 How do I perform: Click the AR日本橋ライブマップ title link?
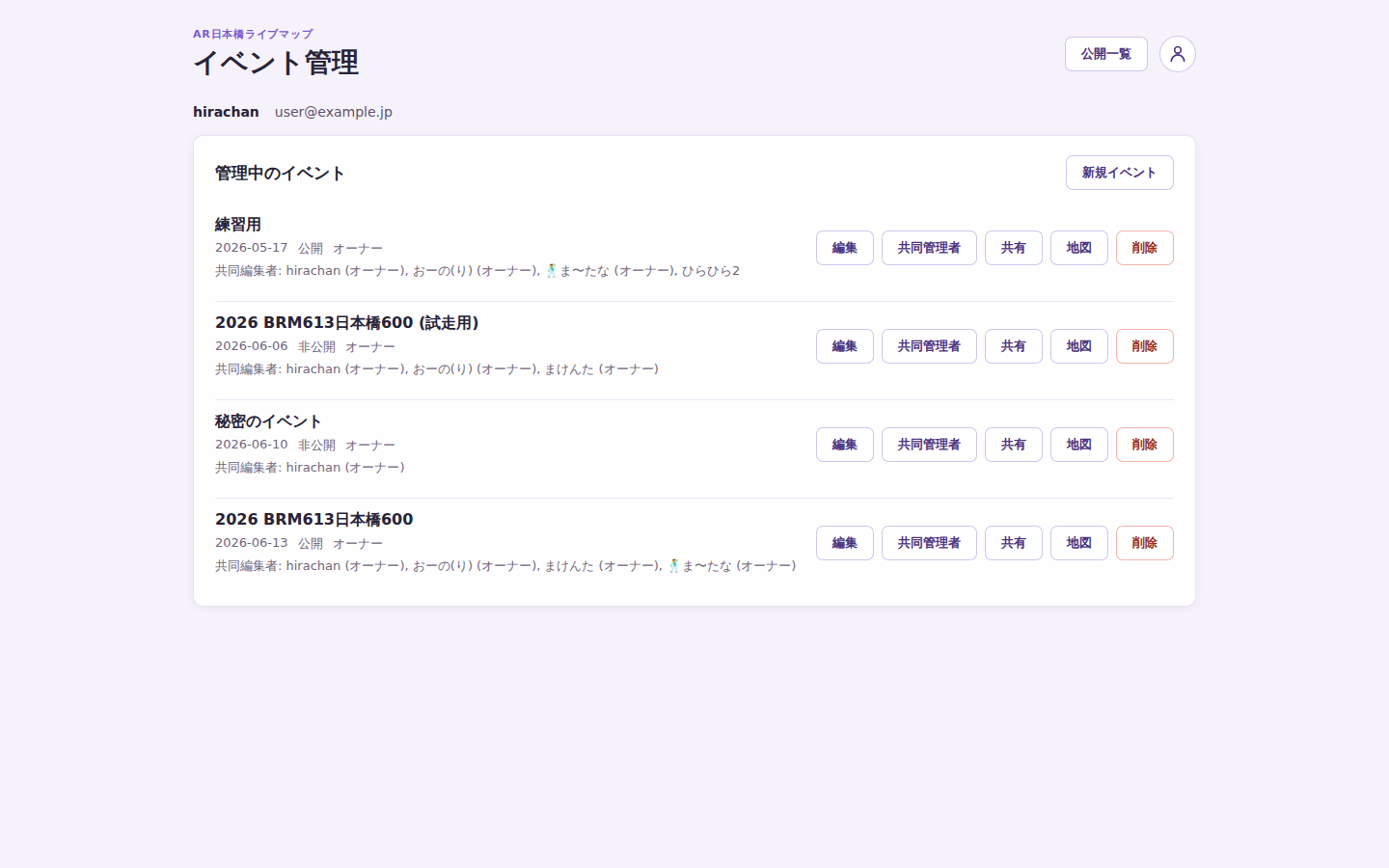click(253, 34)
